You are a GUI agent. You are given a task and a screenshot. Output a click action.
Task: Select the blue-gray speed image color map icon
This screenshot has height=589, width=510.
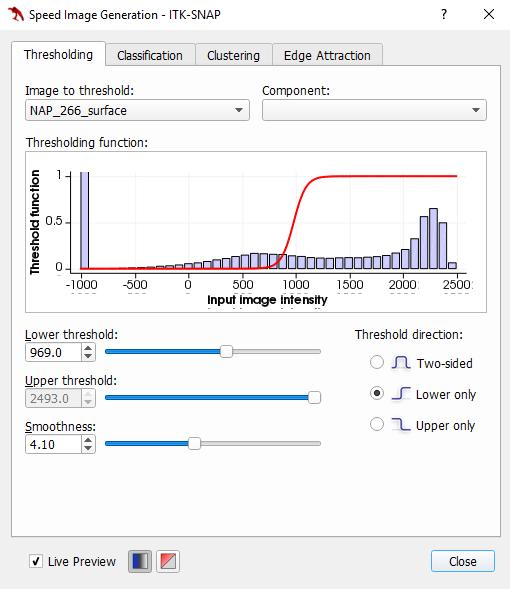[x=140, y=561]
